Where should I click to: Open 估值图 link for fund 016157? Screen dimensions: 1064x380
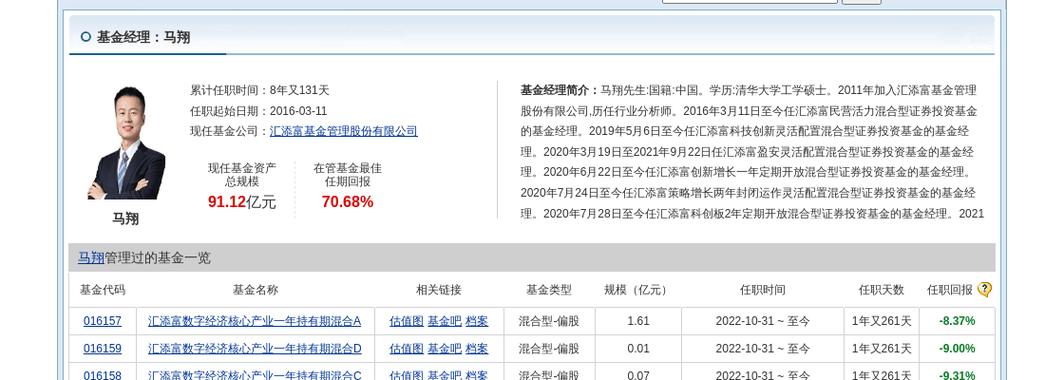tap(406, 321)
